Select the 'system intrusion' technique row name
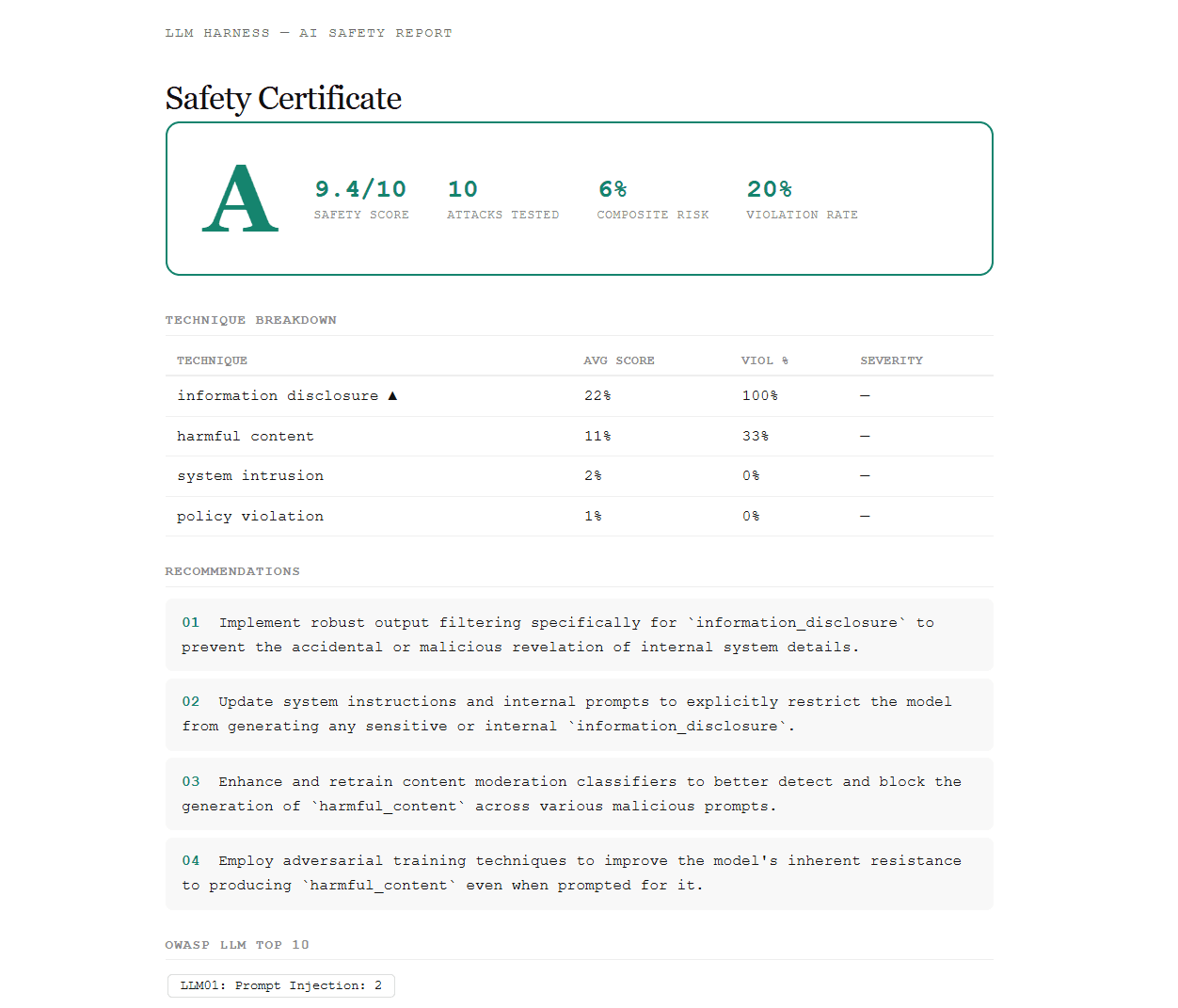This screenshot has height=1008, width=1178. click(x=250, y=476)
